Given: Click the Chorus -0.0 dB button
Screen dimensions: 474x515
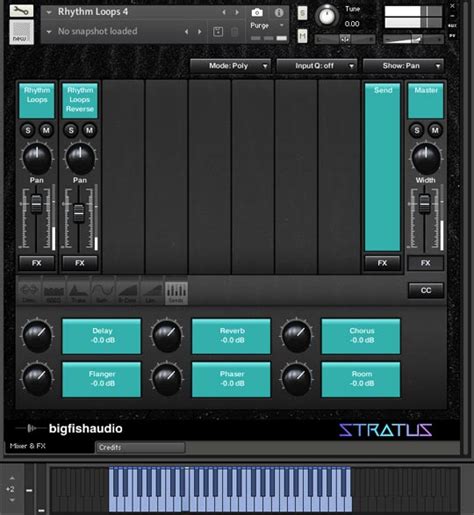Looking at the screenshot, I should (361, 336).
